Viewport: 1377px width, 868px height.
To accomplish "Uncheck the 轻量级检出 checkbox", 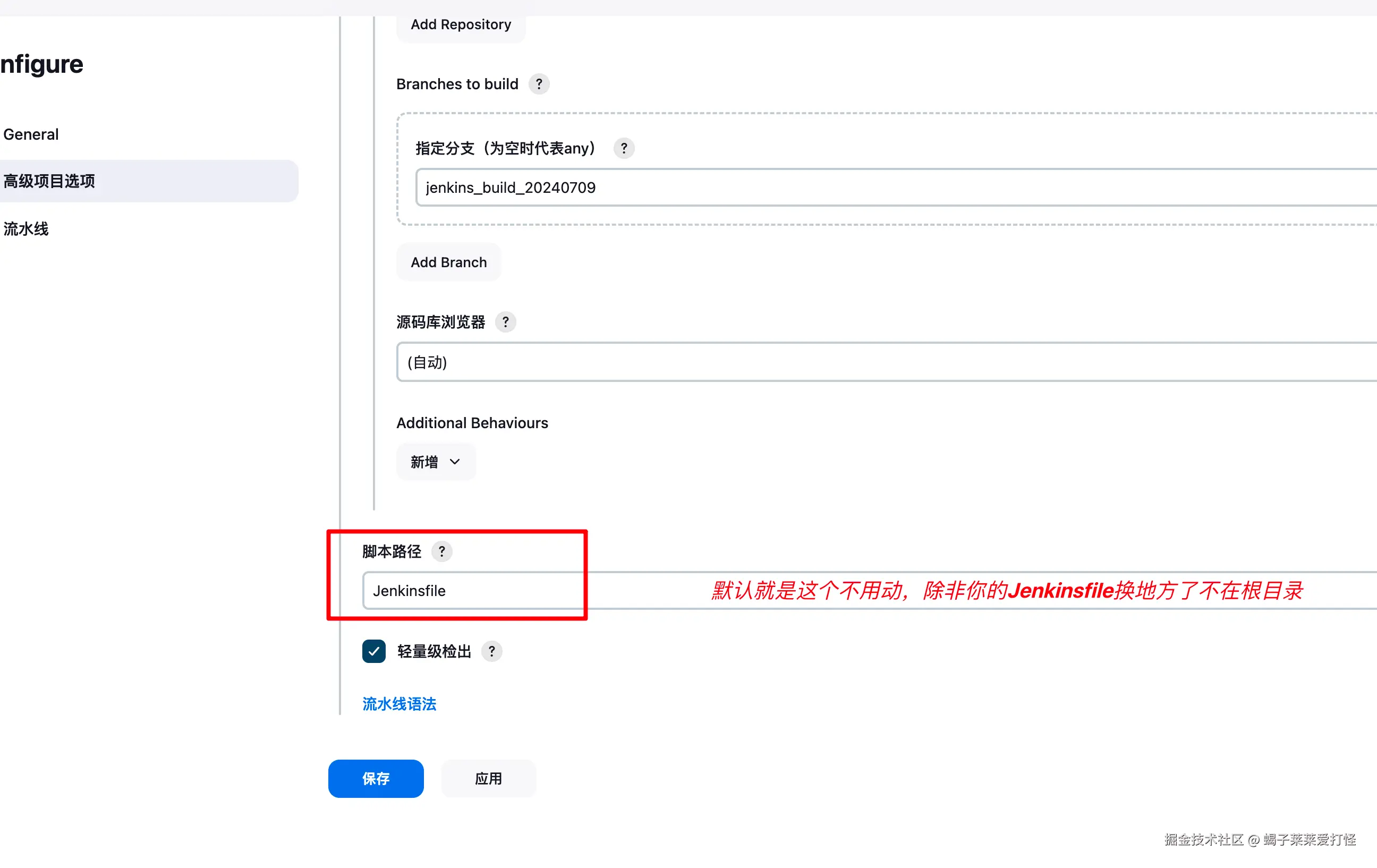I will (374, 652).
